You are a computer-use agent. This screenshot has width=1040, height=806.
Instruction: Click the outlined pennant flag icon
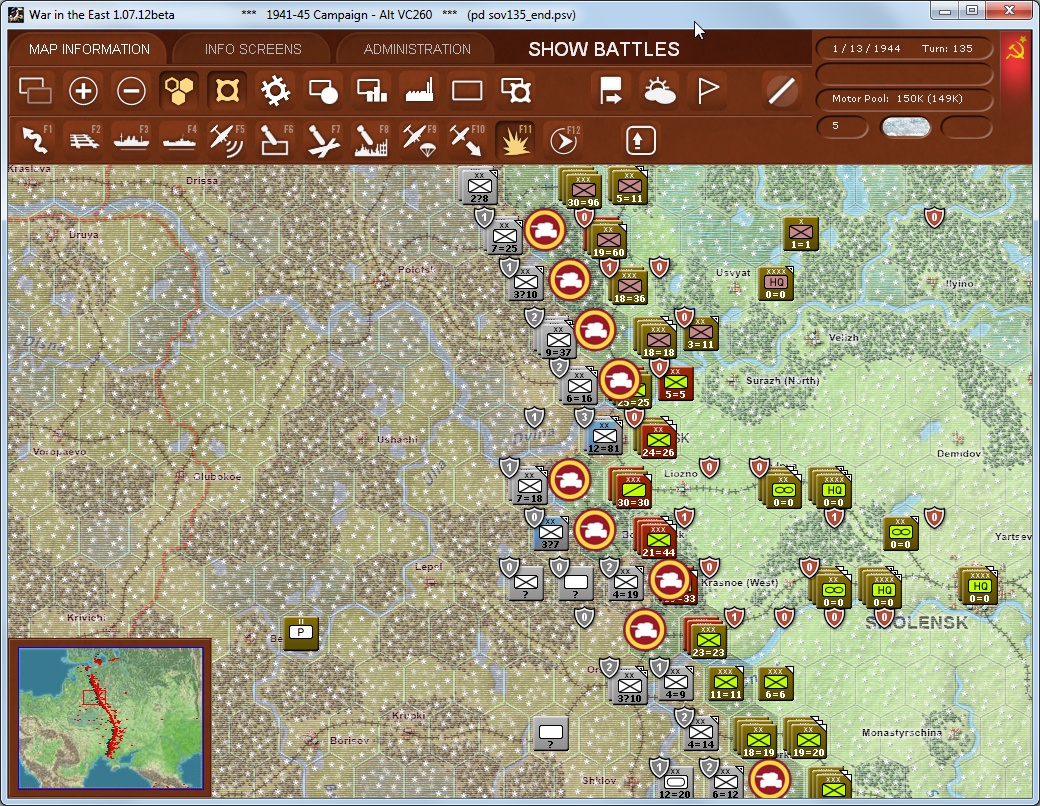coord(708,91)
